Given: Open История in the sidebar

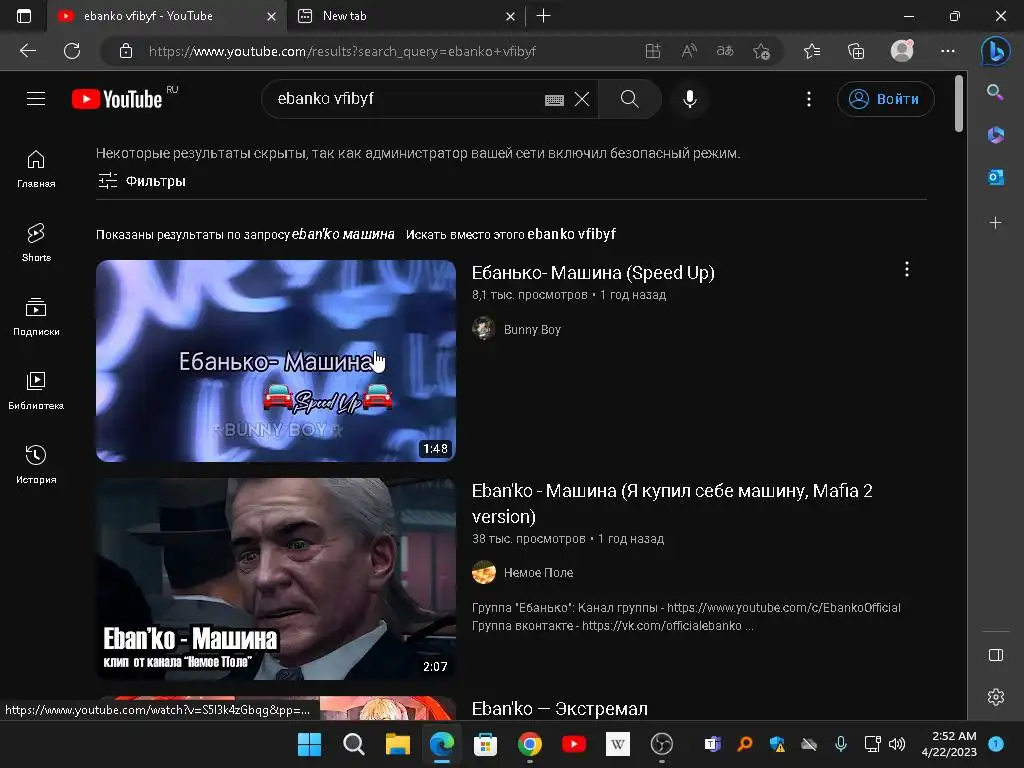Looking at the screenshot, I should tap(36, 464).
